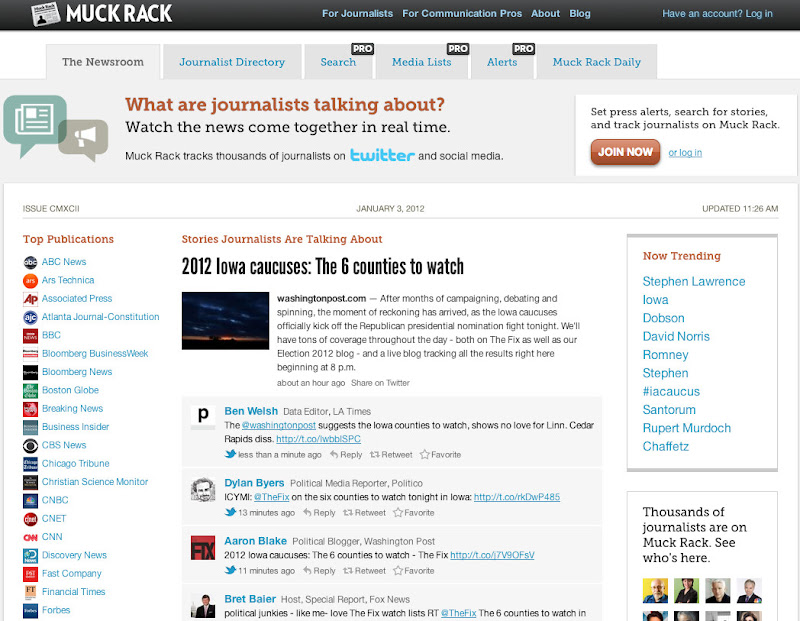Open trending topic Santorum
This screenshot has width=800, height=621.
669,410
